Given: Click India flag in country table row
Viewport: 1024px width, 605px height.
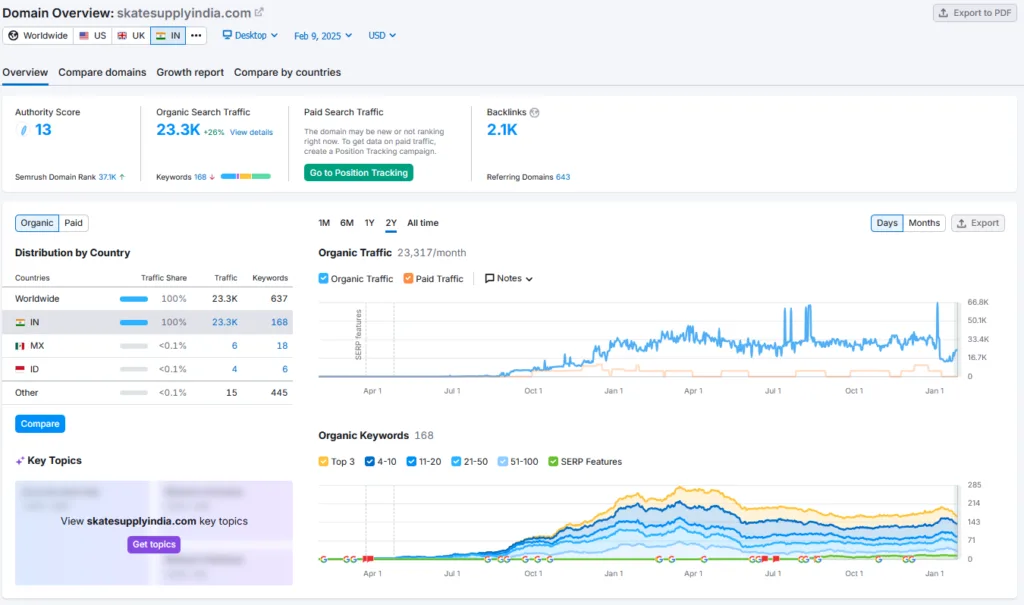Looking at the screenshot, I should (x=20, y=322).
